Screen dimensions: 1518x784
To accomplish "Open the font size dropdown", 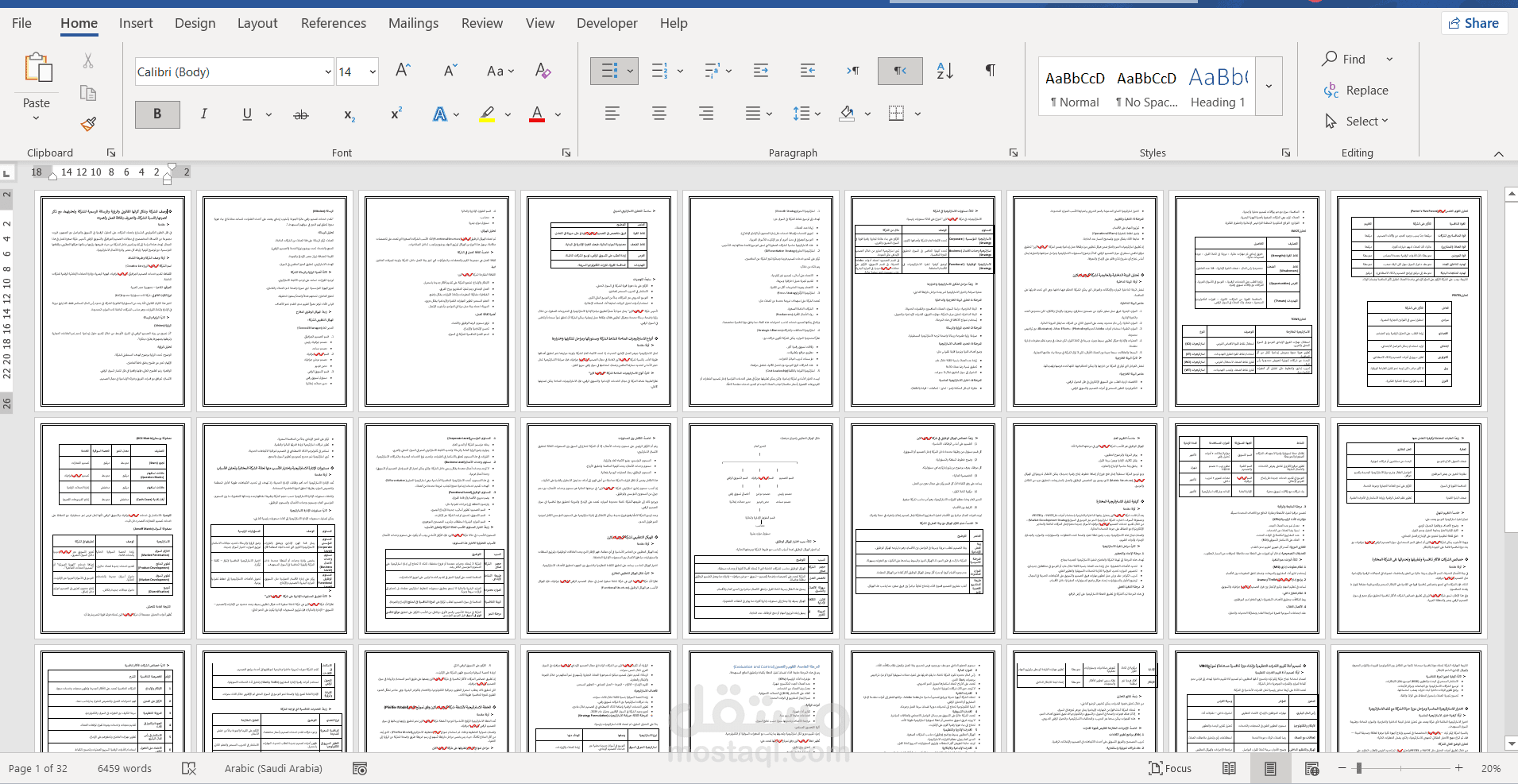I will 373,71.
